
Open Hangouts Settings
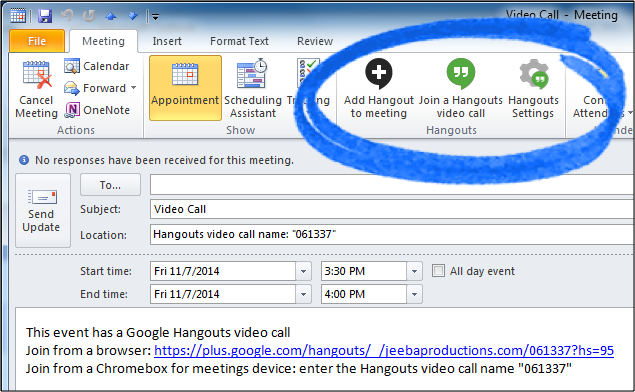[533, 88]
